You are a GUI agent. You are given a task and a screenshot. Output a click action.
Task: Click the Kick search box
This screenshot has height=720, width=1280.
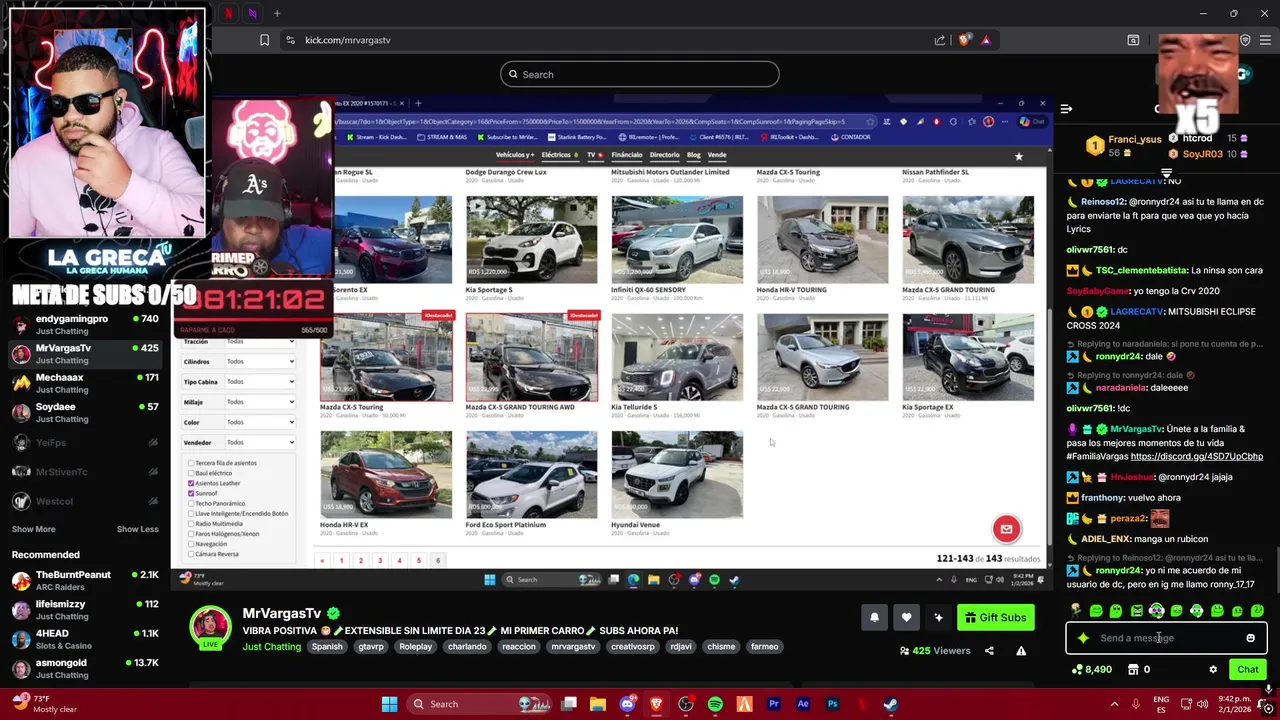(640, 74)
